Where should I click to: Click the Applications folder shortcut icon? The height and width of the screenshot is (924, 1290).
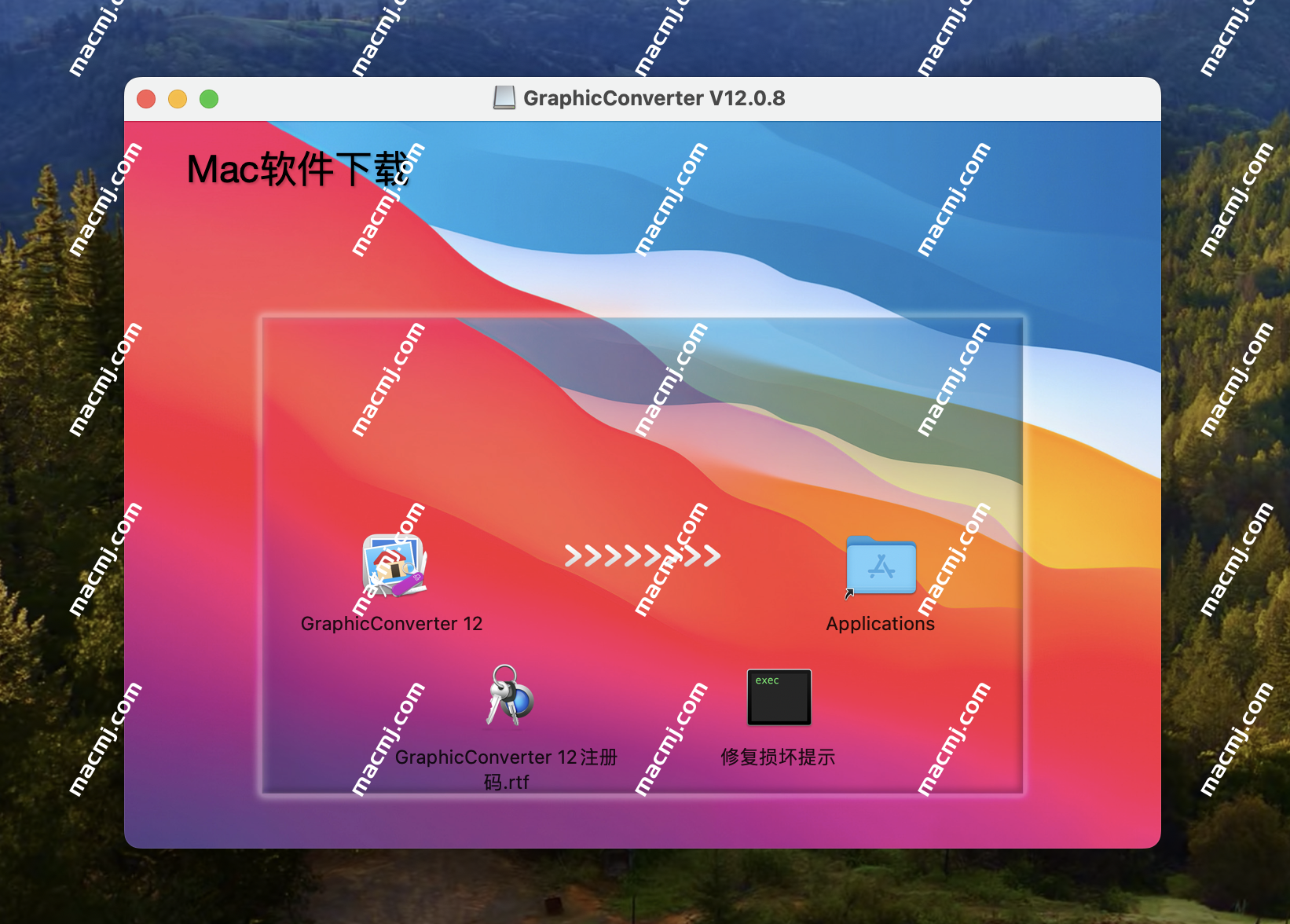881,566
